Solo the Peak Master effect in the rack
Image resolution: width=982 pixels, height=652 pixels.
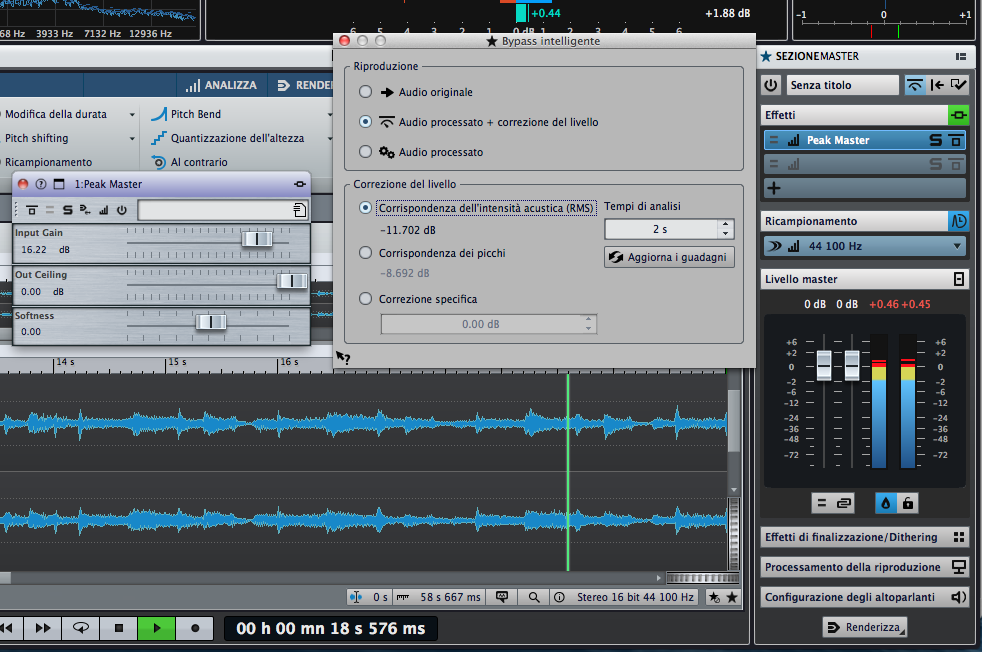pos(935,140)
